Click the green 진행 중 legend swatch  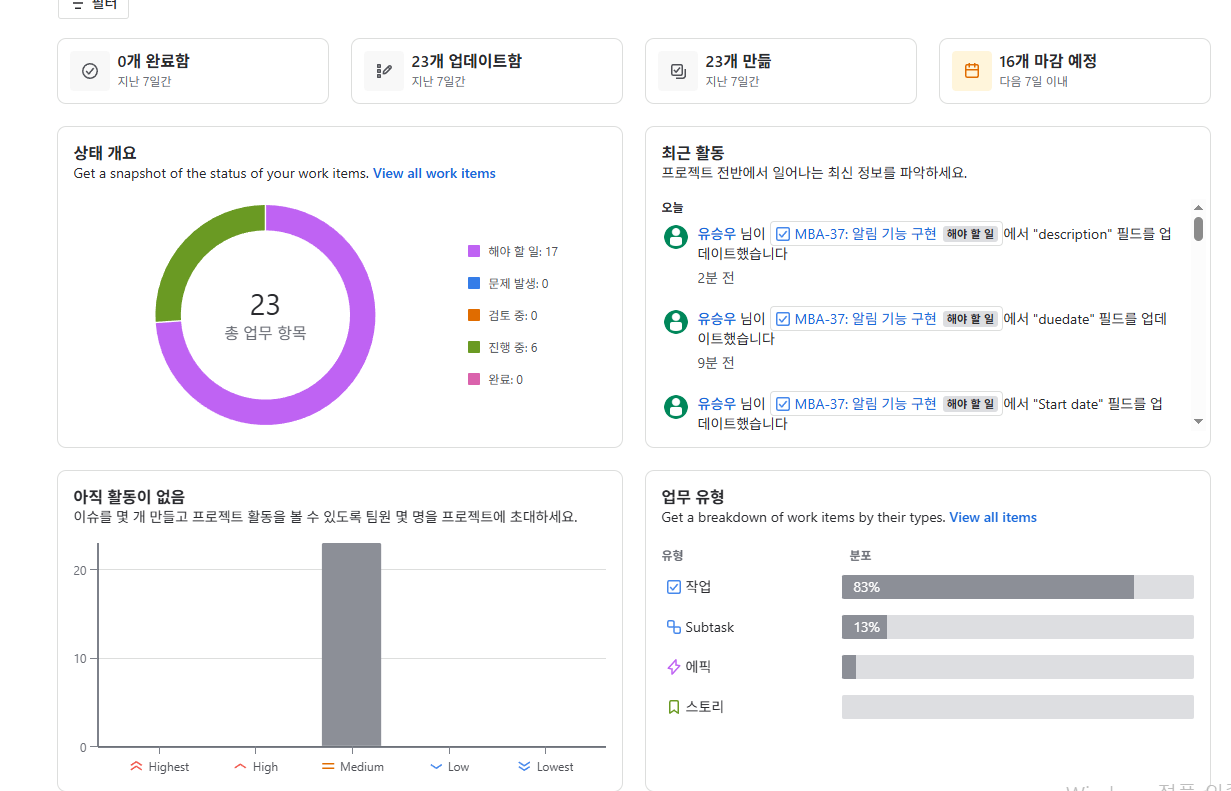pyautogui.click(x=474, y=347)
